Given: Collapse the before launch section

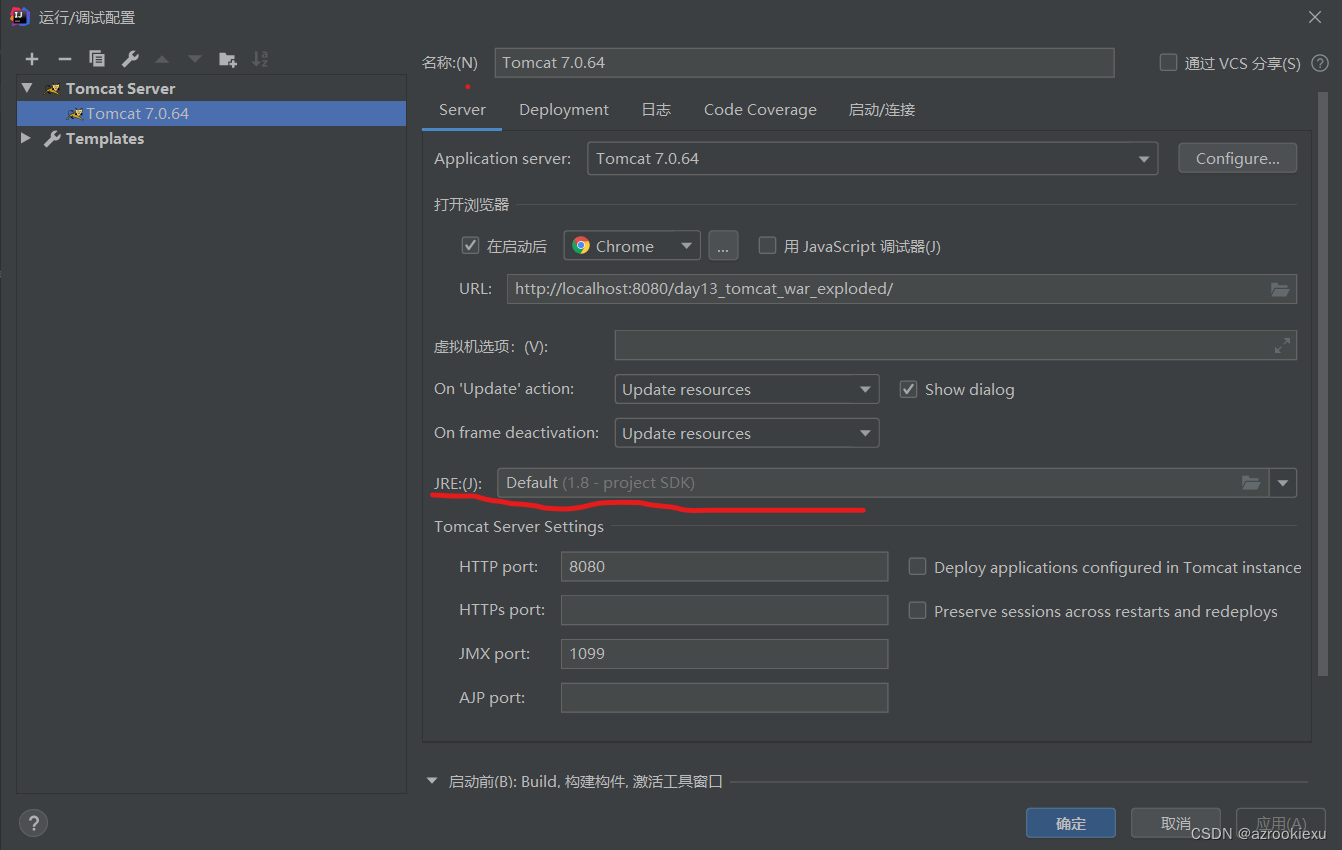Looking at the screenshot, I should (x=433, y=781).
